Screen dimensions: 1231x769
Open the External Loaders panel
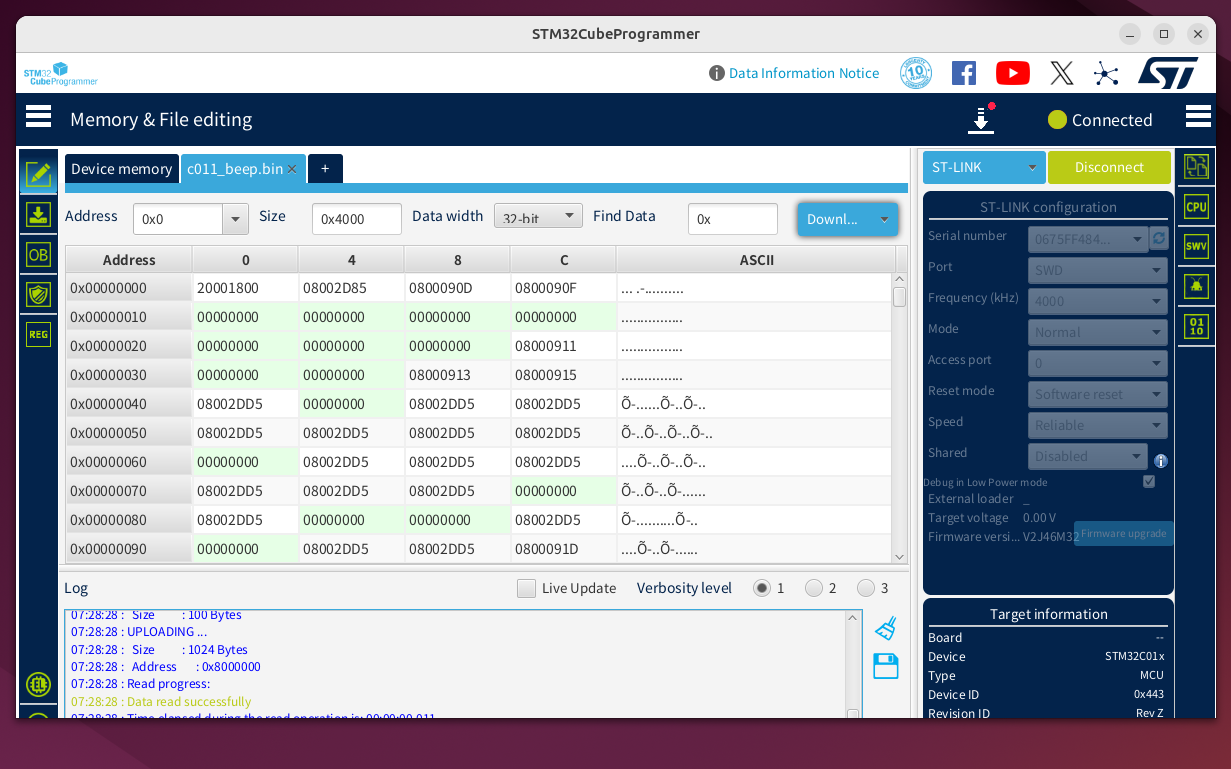[38, 685]
